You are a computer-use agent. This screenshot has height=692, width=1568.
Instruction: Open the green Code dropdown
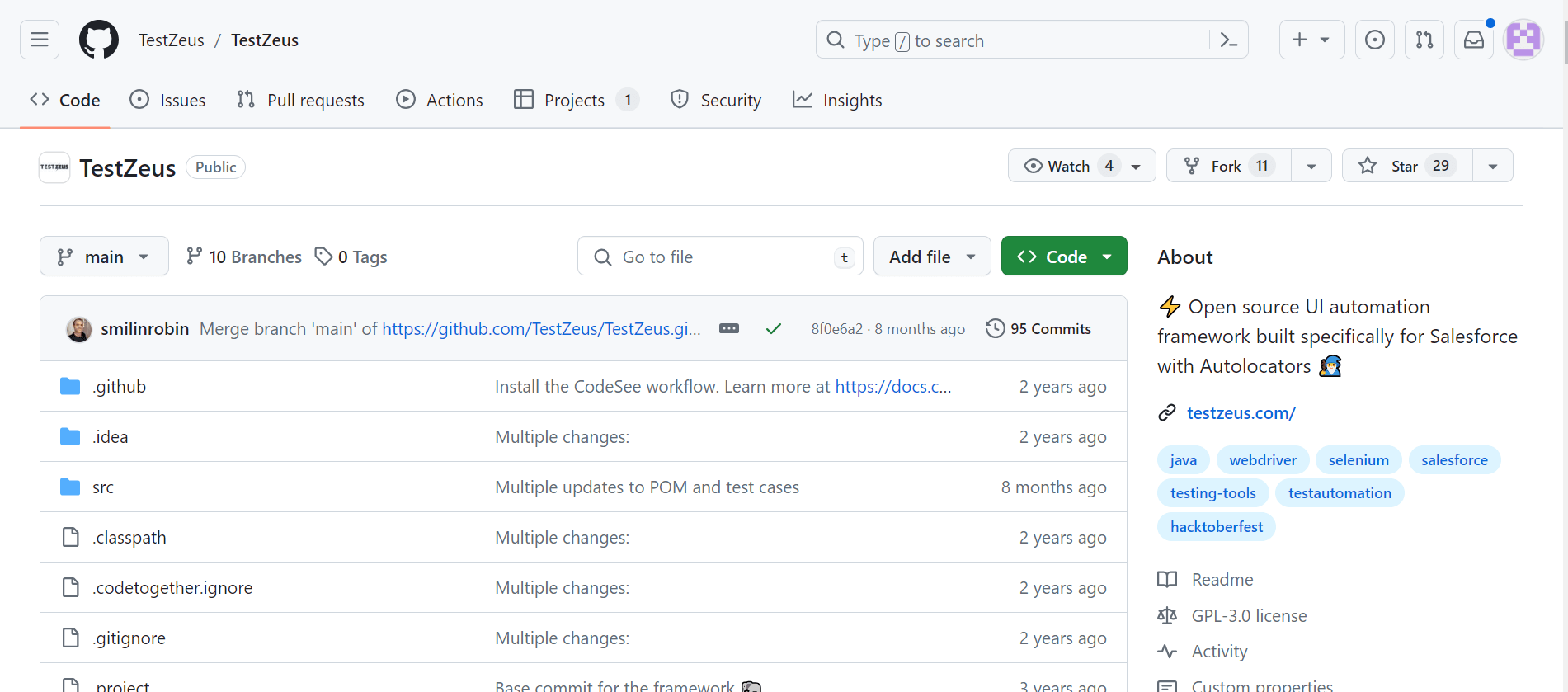click(1064, 257)
